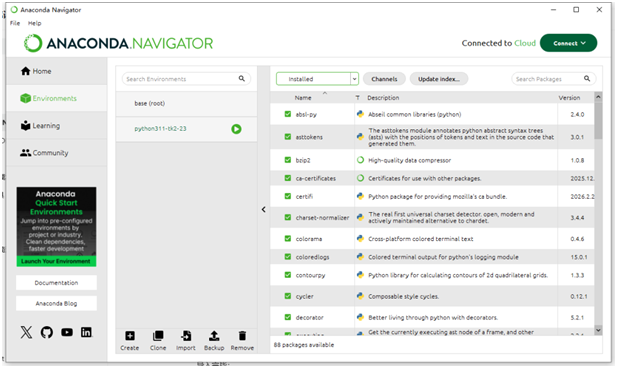Open the File menu
The width and height of the screenshot is (617, 368).
(x=15, y=23)
